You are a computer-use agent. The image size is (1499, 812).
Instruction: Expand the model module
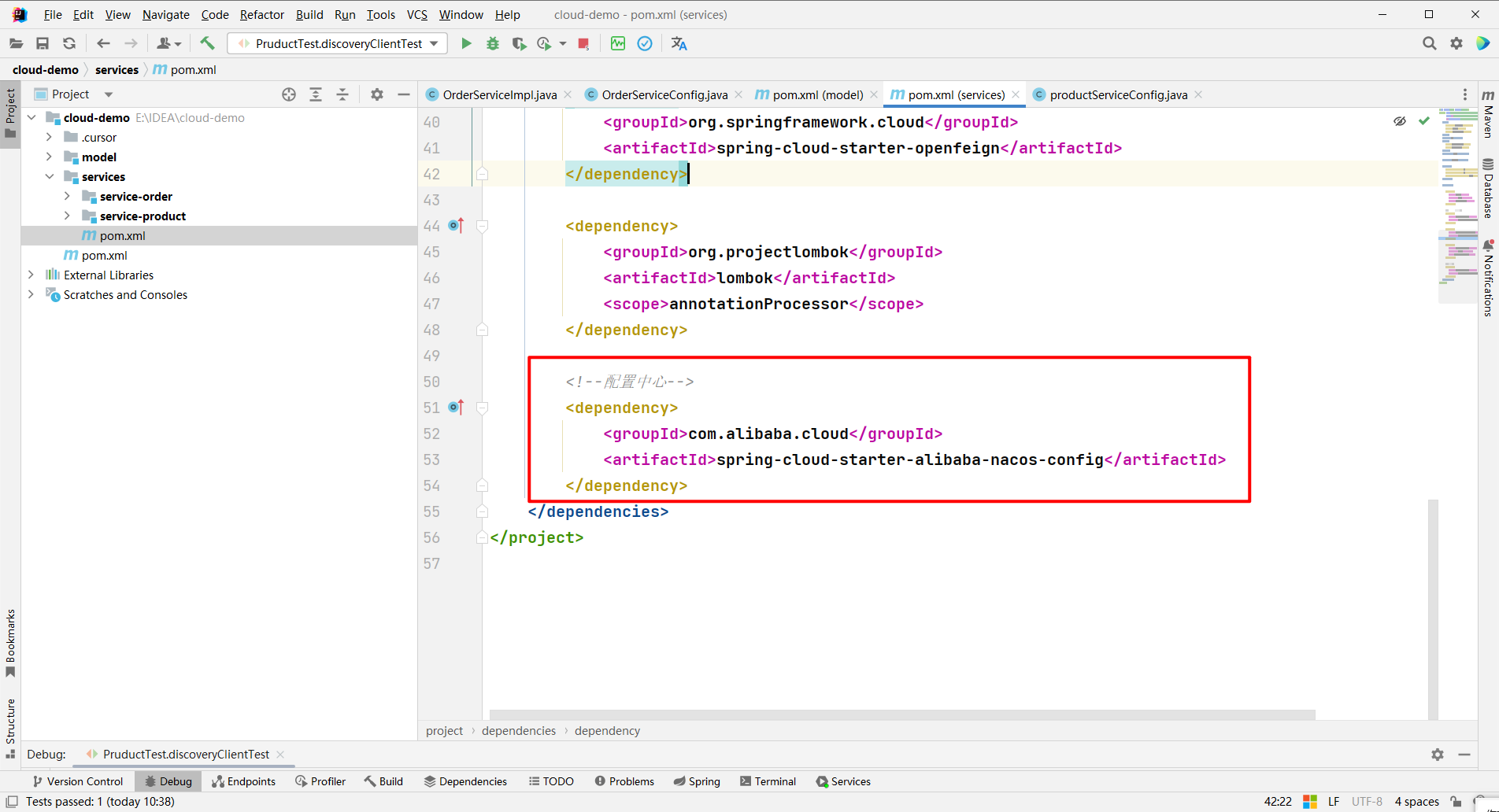click(x=49, y=157)
